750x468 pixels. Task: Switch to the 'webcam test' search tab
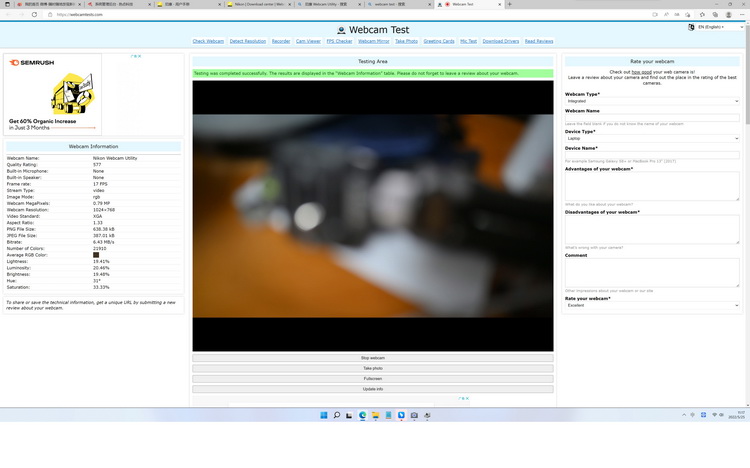(398, 4)
